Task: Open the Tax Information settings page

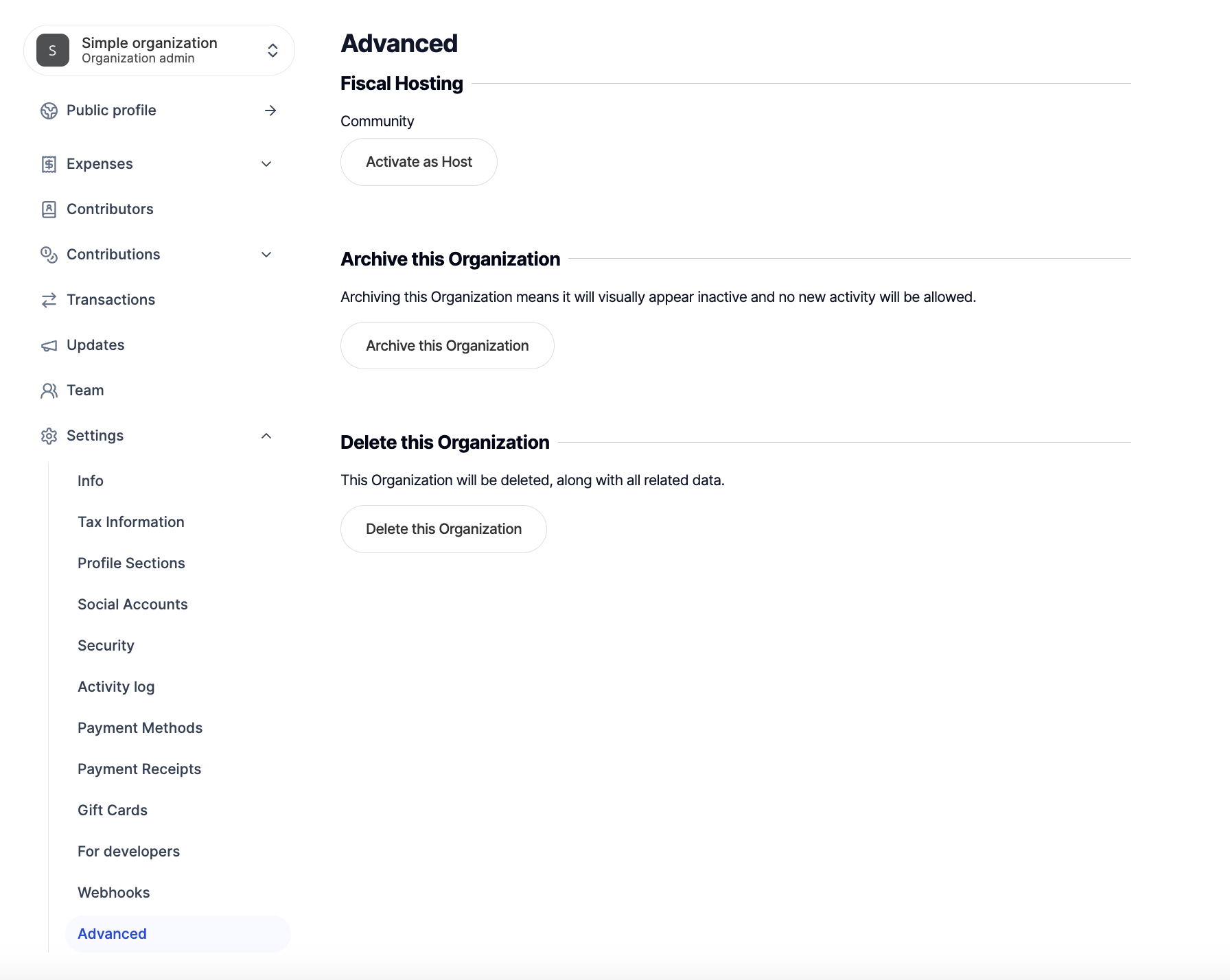Action: coord(131,522)
